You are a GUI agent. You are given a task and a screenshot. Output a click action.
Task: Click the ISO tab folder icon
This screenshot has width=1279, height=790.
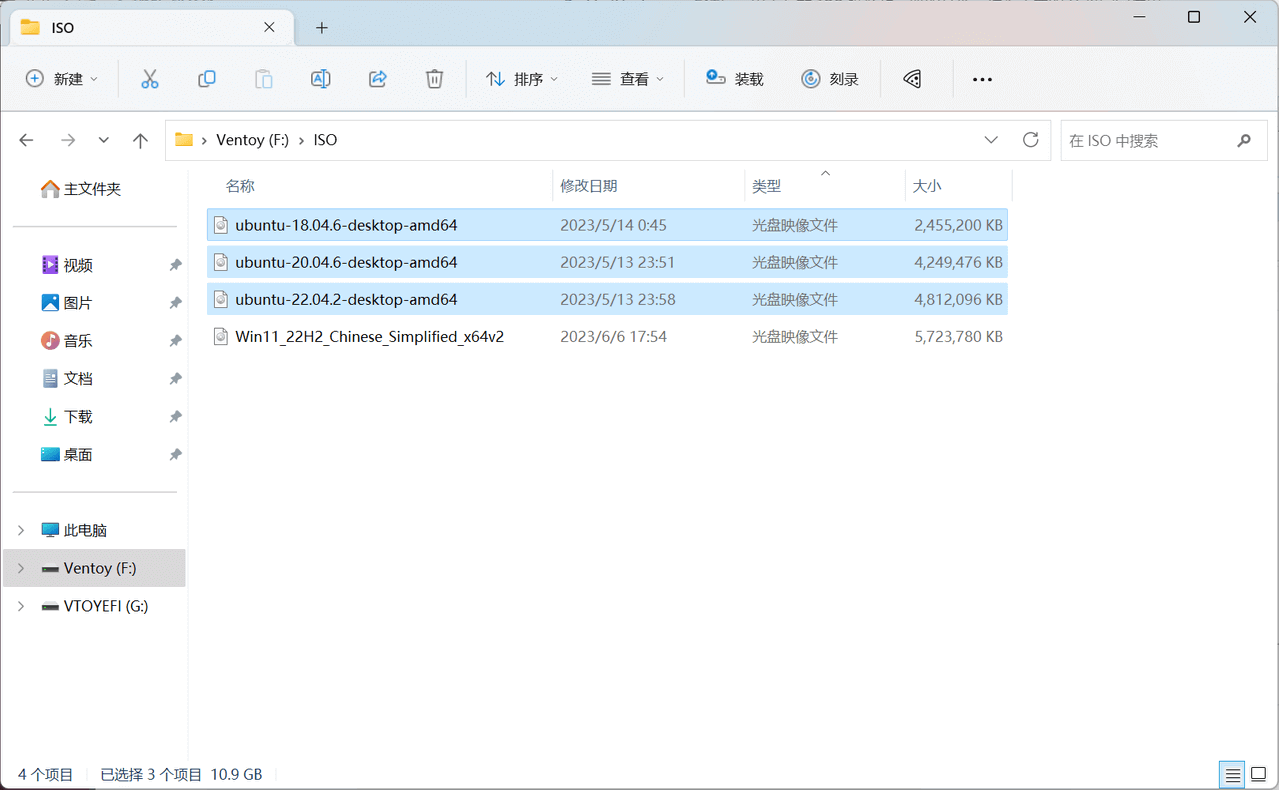click(x=31, y=27)
